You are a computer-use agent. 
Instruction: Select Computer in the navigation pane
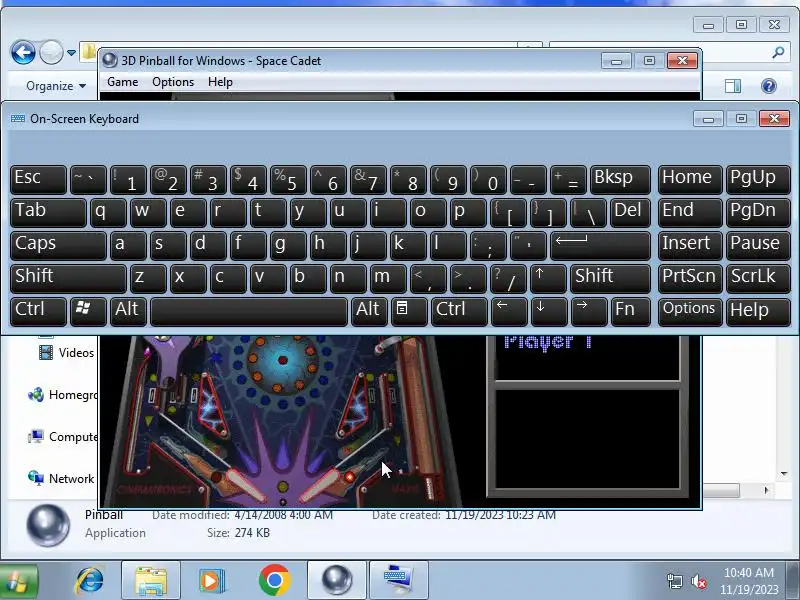[x=62, y=437]
